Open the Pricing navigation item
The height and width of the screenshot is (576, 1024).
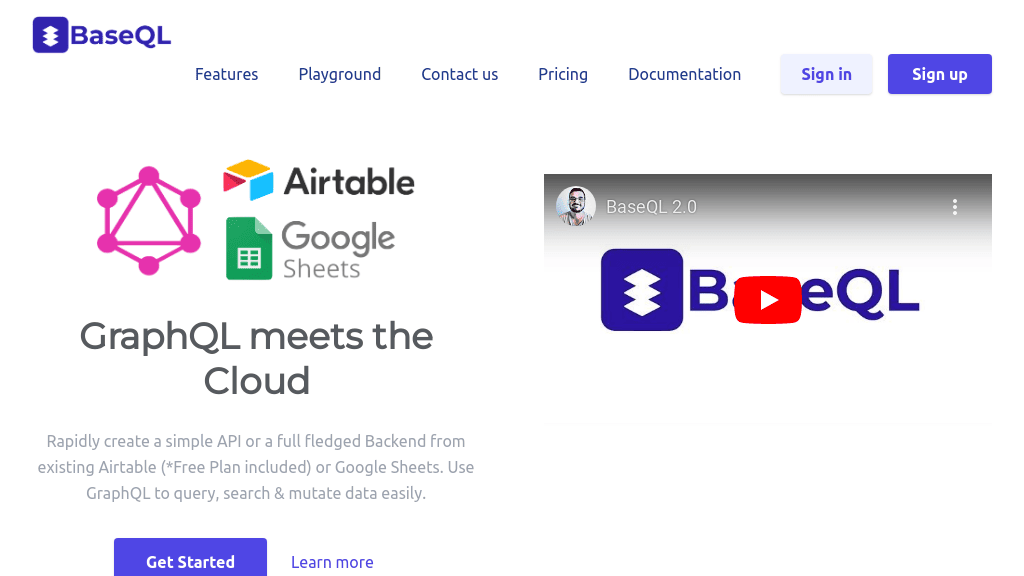(562, 74)
